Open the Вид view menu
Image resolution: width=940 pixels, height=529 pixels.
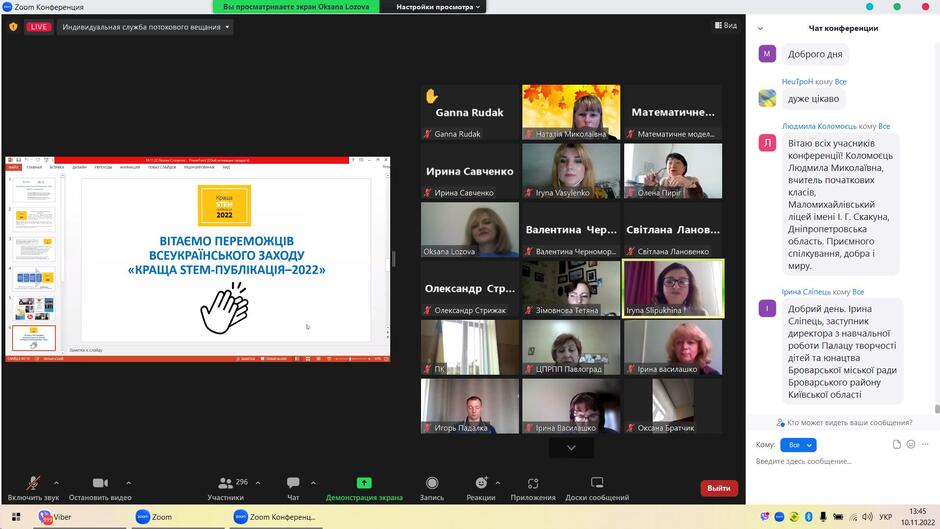click(x=726, y=25)
